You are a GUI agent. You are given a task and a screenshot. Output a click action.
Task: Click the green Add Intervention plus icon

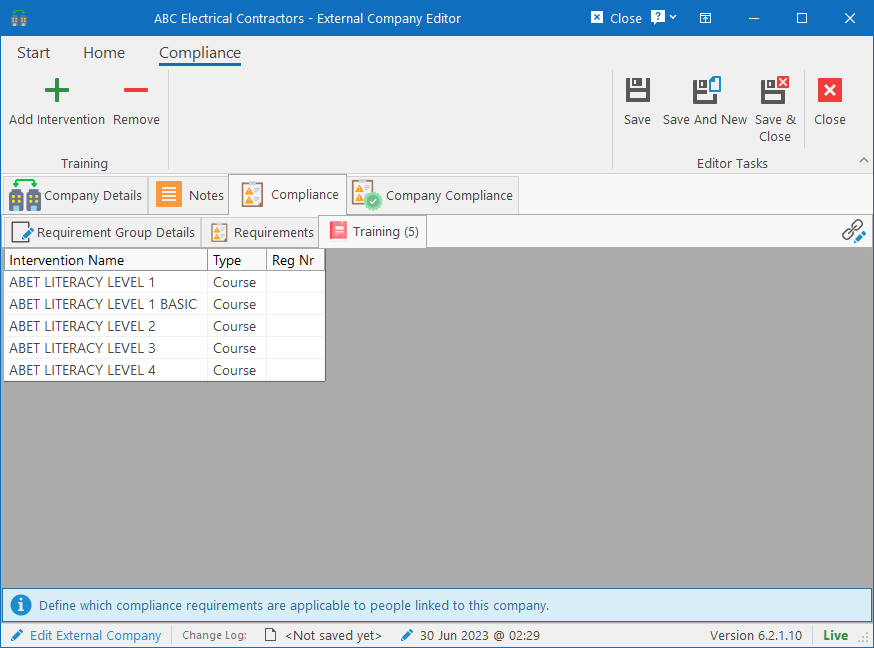(57, 90)
